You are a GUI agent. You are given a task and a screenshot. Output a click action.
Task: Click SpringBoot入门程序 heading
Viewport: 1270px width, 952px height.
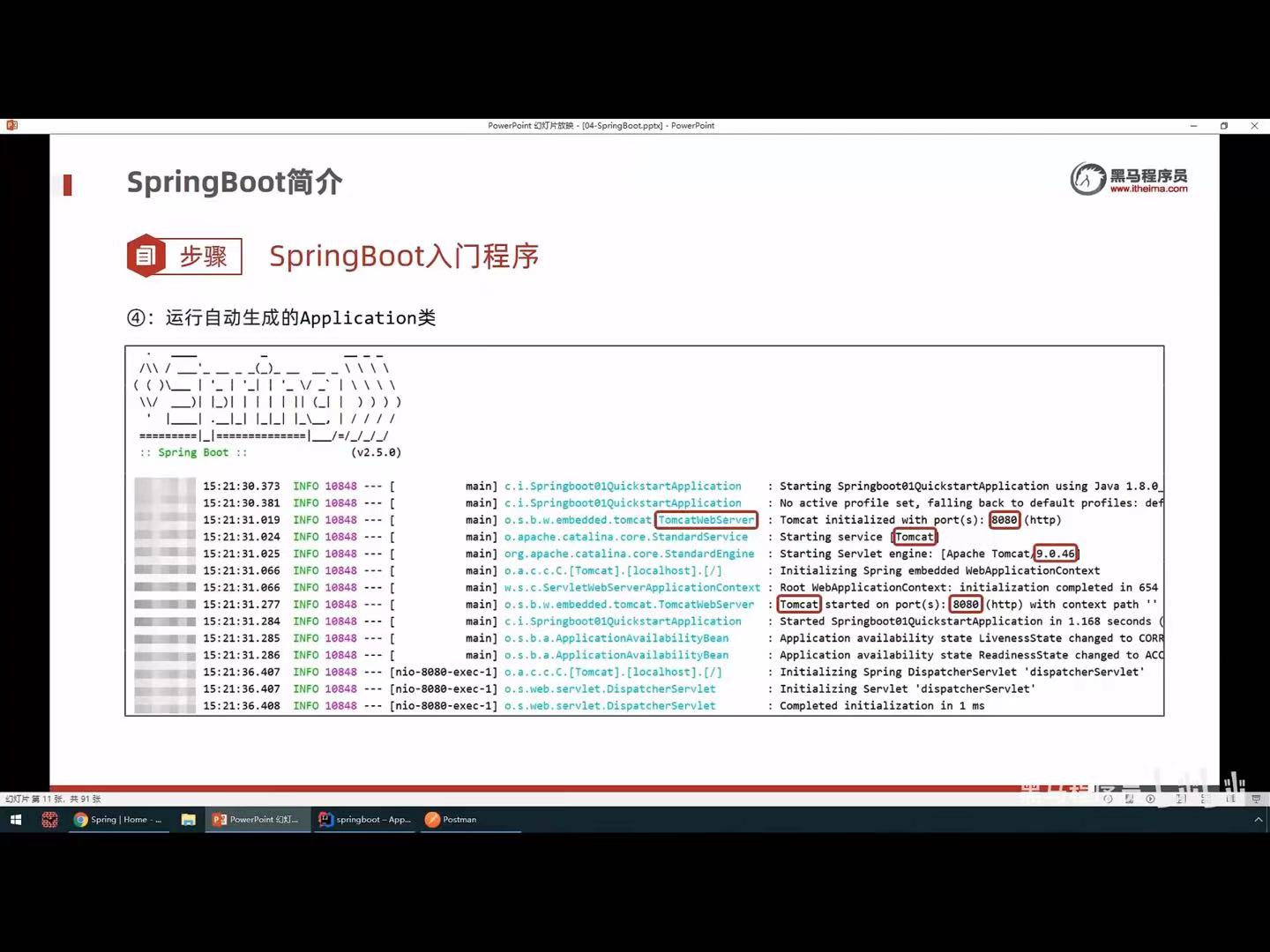(x=404, y=256)
